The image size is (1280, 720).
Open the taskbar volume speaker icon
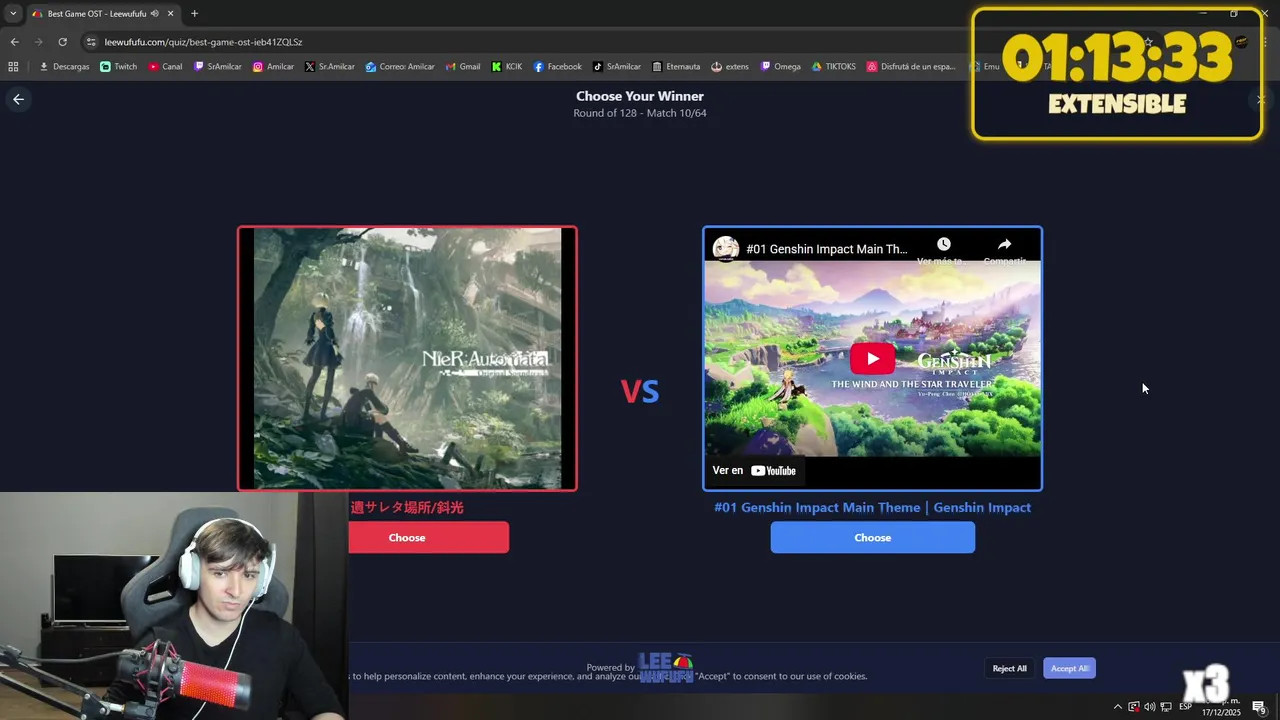tap(1149, 707)
